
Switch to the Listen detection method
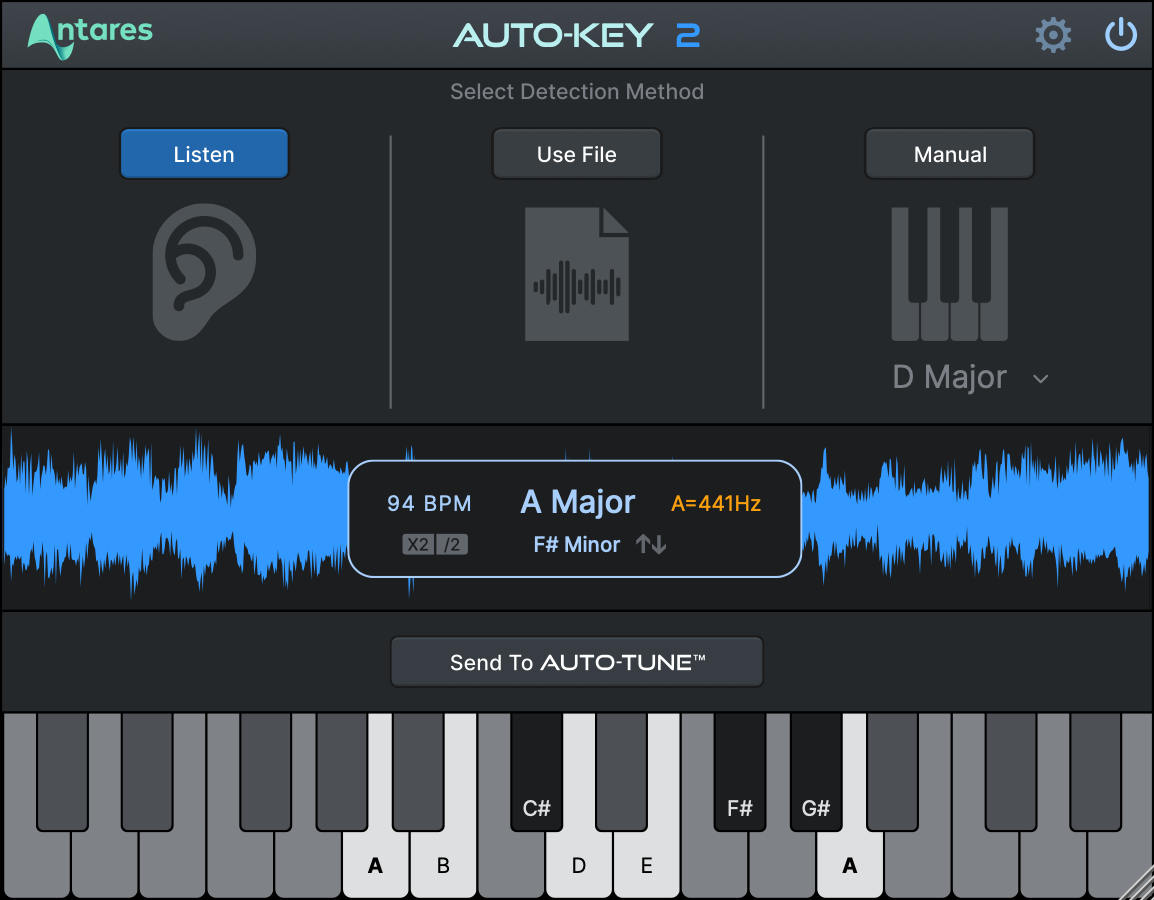click(204, 154)
